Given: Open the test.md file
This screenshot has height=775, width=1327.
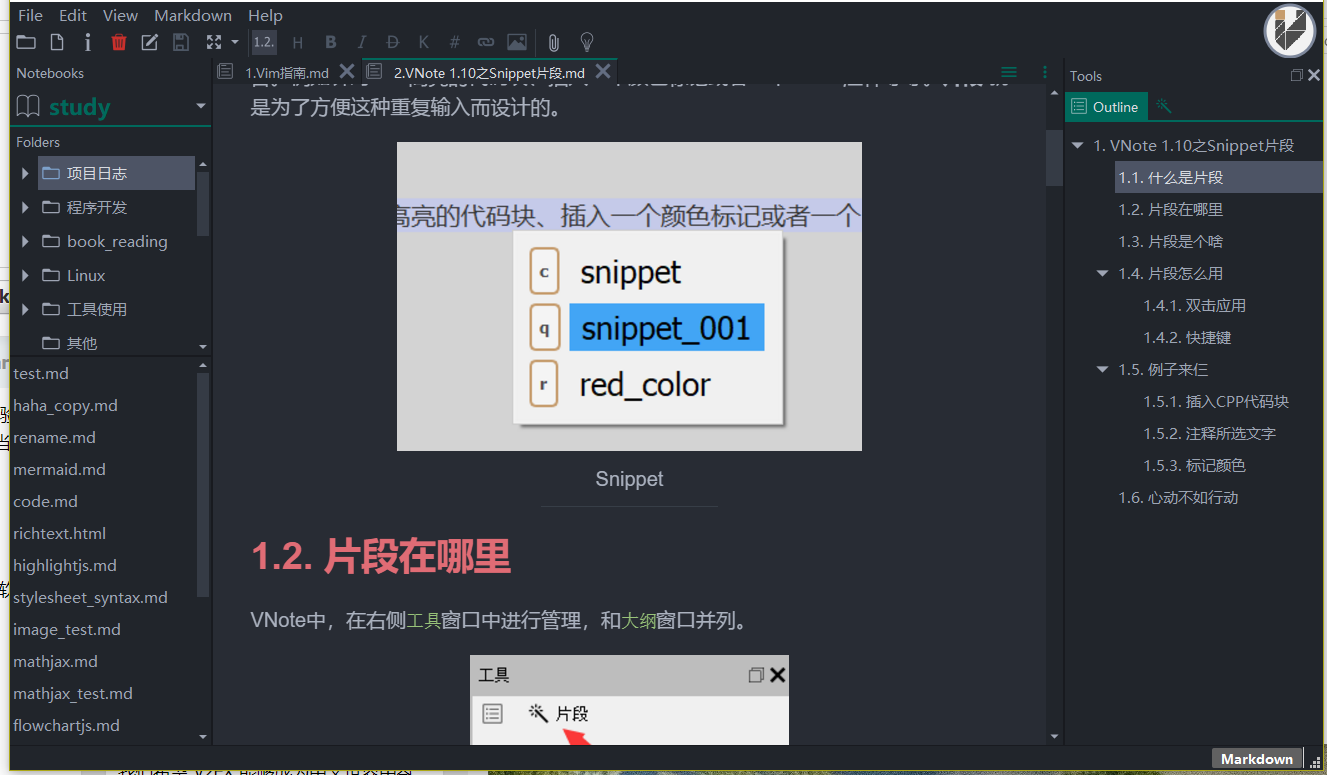Looking at the screenshot, I should [41, 373].
